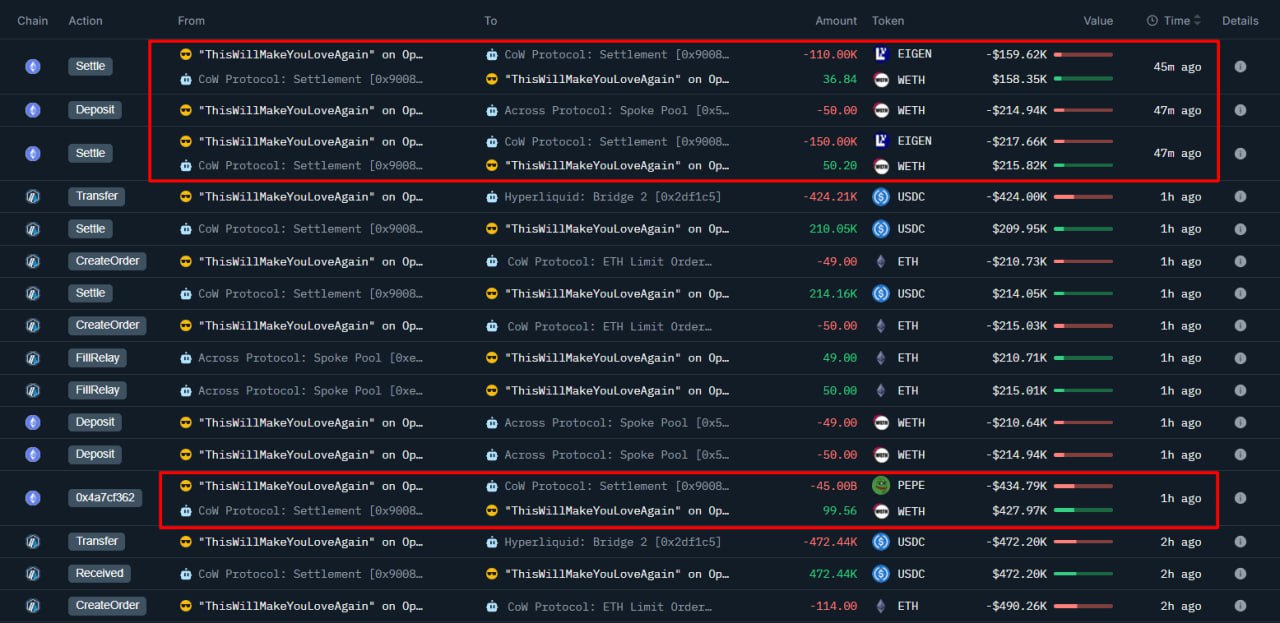The height and width of the screenshot is (623, 1280).
Task: Click green value bar beside $158.35K
Action: click(1083, 79)
